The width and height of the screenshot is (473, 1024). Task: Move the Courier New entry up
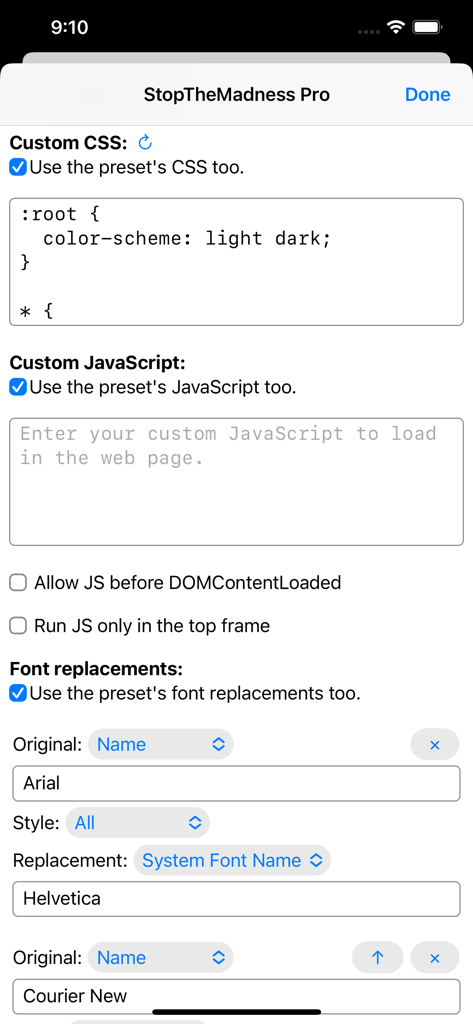[377, 957]
